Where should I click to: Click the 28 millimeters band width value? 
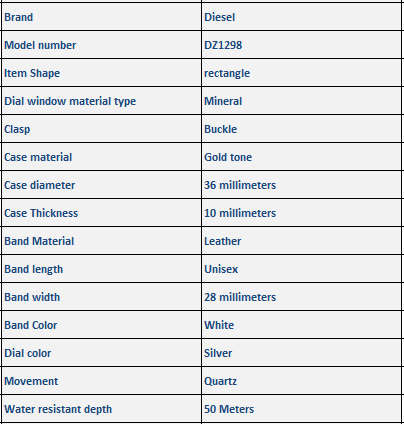tap(301, 297)
